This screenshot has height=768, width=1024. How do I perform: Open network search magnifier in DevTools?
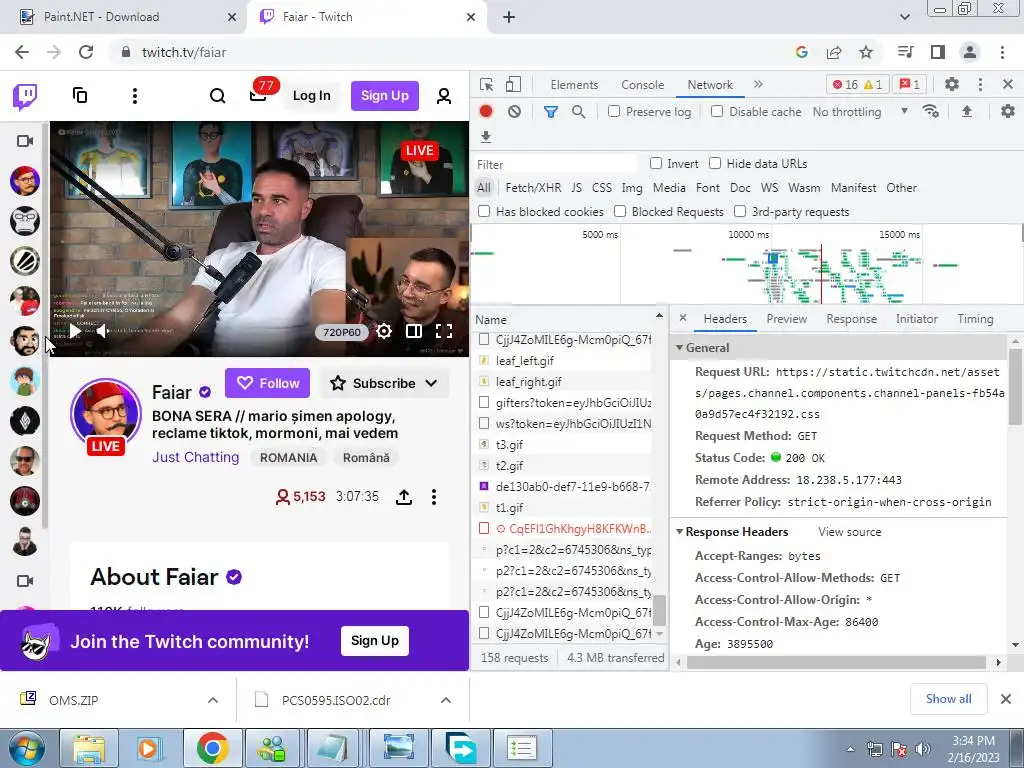click(x=579, y=112)
